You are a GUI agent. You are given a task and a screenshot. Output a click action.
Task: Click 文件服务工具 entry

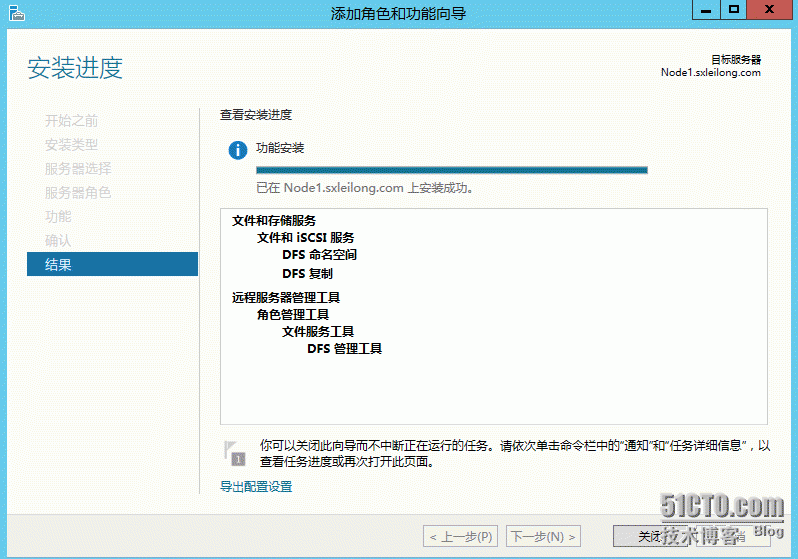[318, 331]
